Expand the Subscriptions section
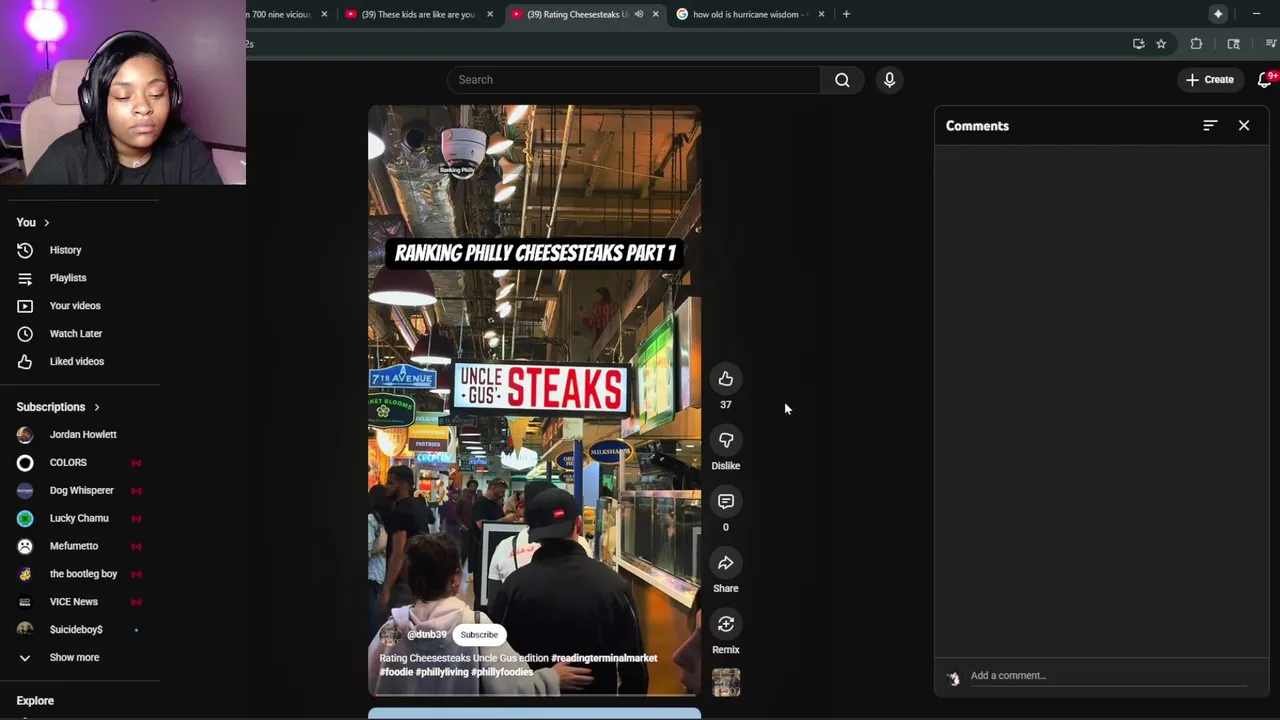The height and width of the screenshot is (720, 1280). 58,407
